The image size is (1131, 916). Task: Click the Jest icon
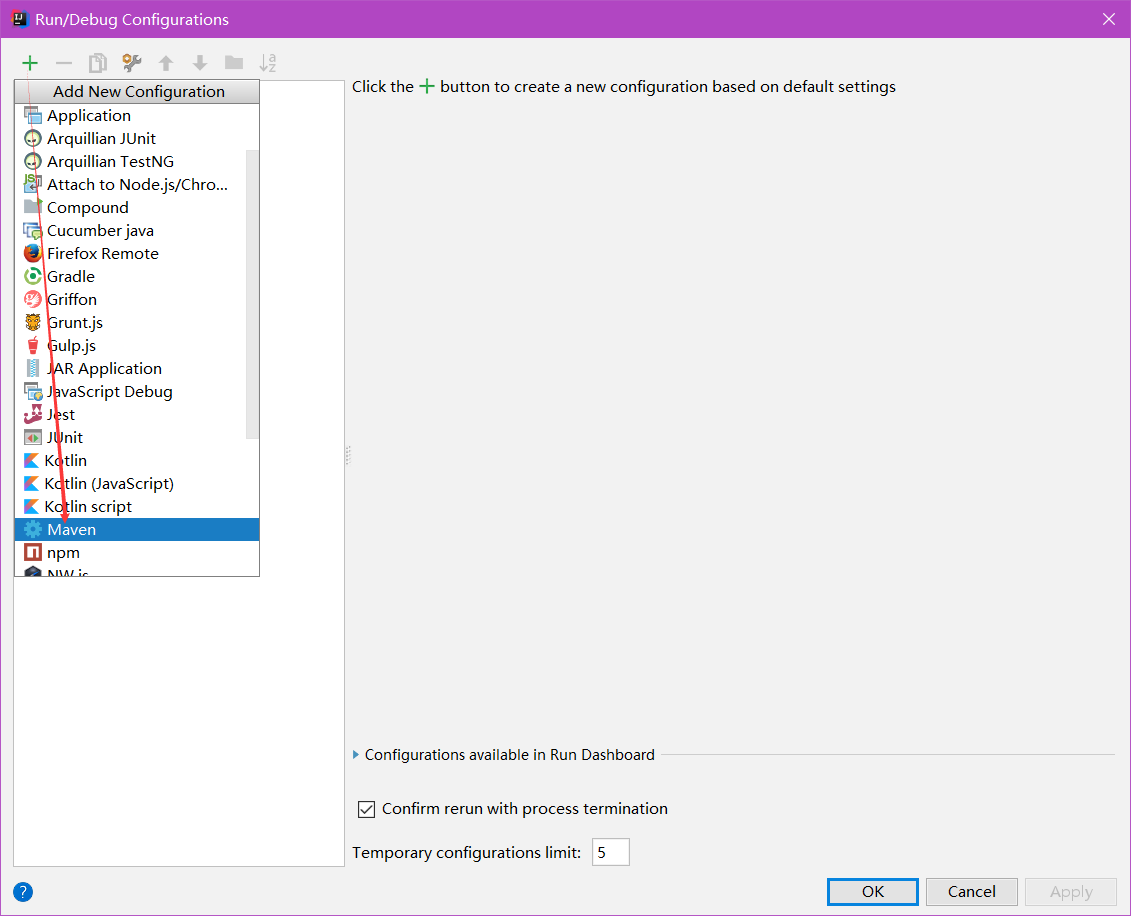tap(32, 414)
